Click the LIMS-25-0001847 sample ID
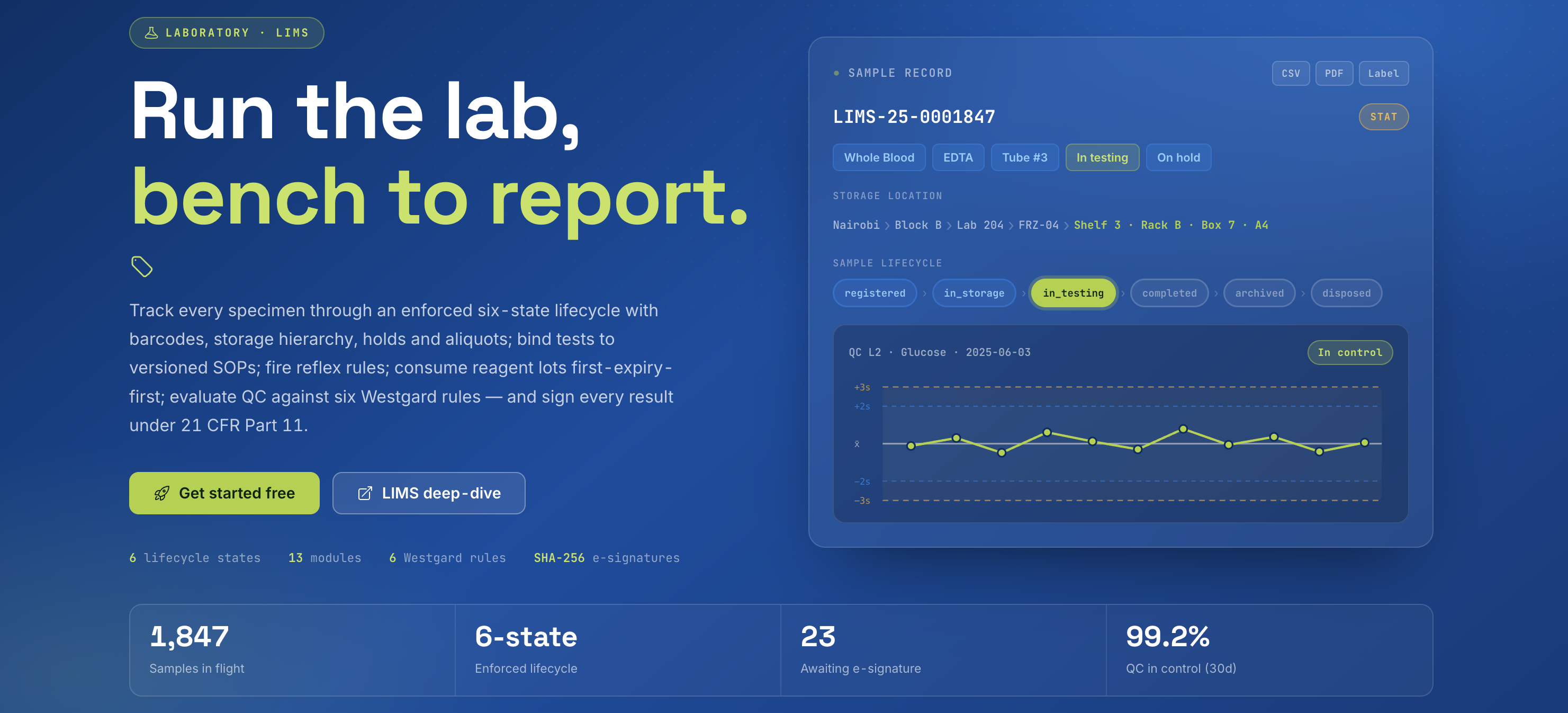 [914, 117]
